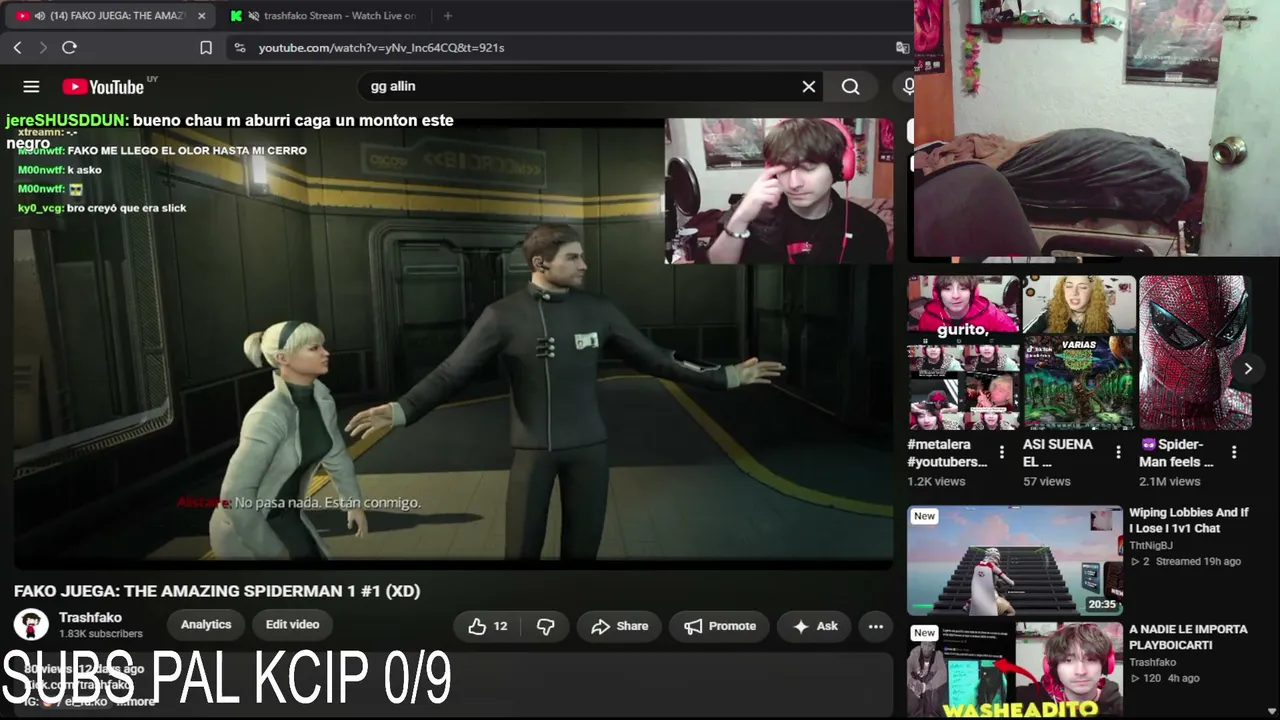Image resolution: width=1280 pixels, height=720 pixels.
Task: Click the Edit video button
Action: [292, 625]
